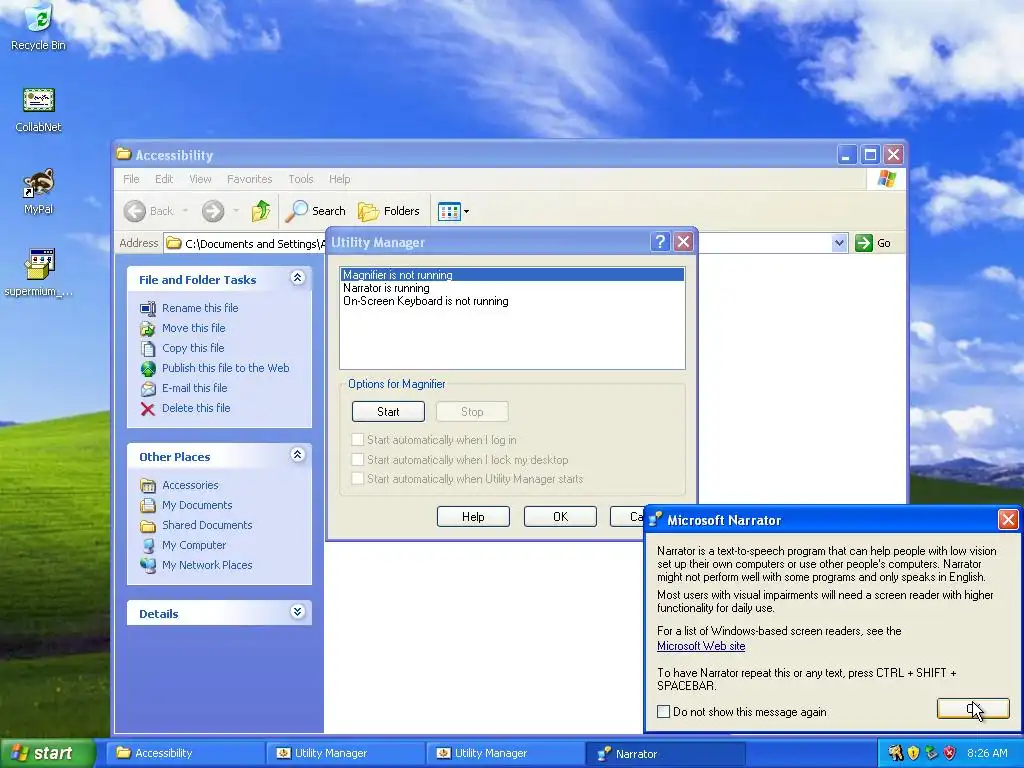Select the CollabNet desktop icon

pyautogui.click(x=38, y=110)
